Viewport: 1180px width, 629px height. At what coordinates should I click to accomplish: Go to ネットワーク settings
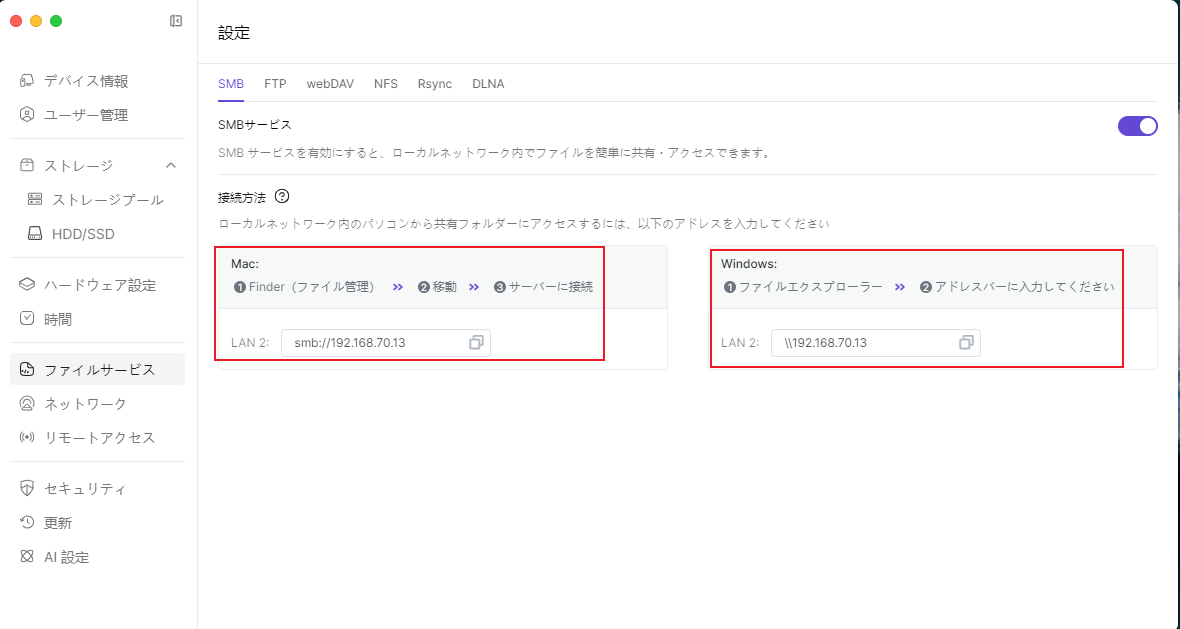tap(85, 404)
